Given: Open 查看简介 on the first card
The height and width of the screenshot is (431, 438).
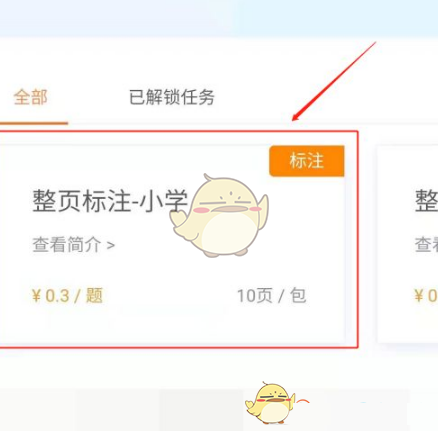Looking at the screenshot, I should 67,245.
